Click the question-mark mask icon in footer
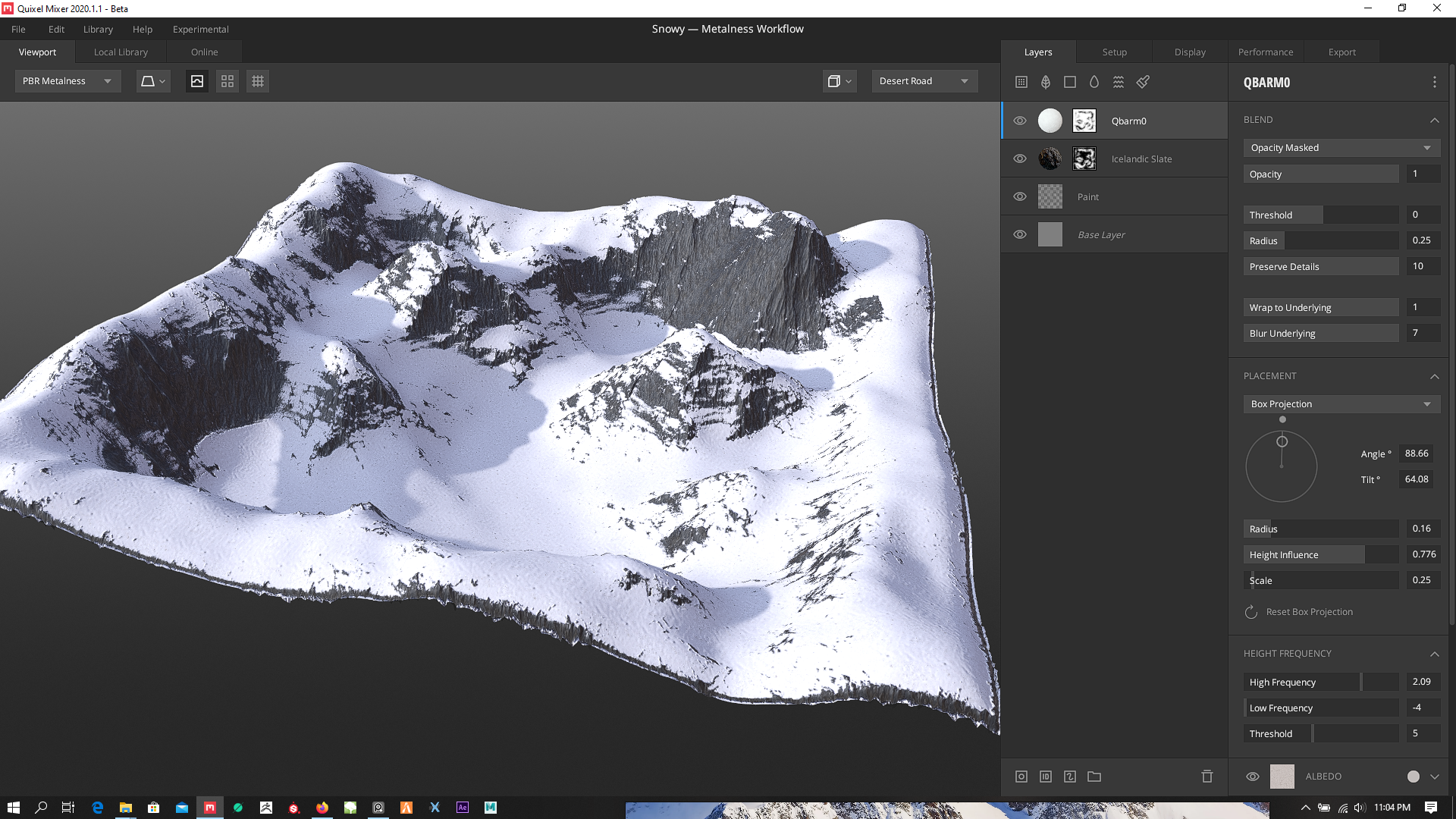The height and width of the screenshot is (819, 1456). (1070, 777)
